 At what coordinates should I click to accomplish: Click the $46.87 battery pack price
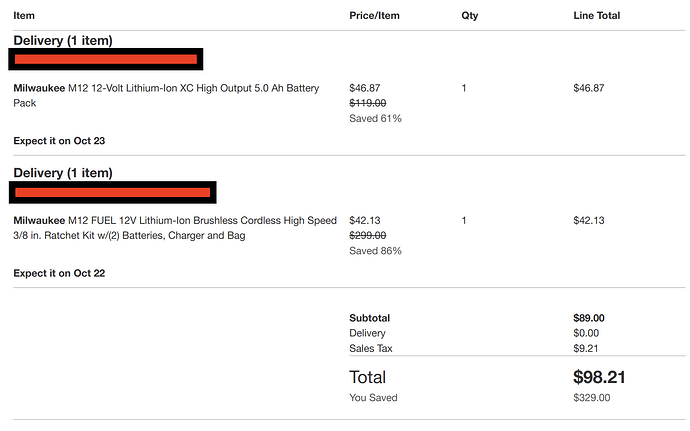(x=364, y=88)
